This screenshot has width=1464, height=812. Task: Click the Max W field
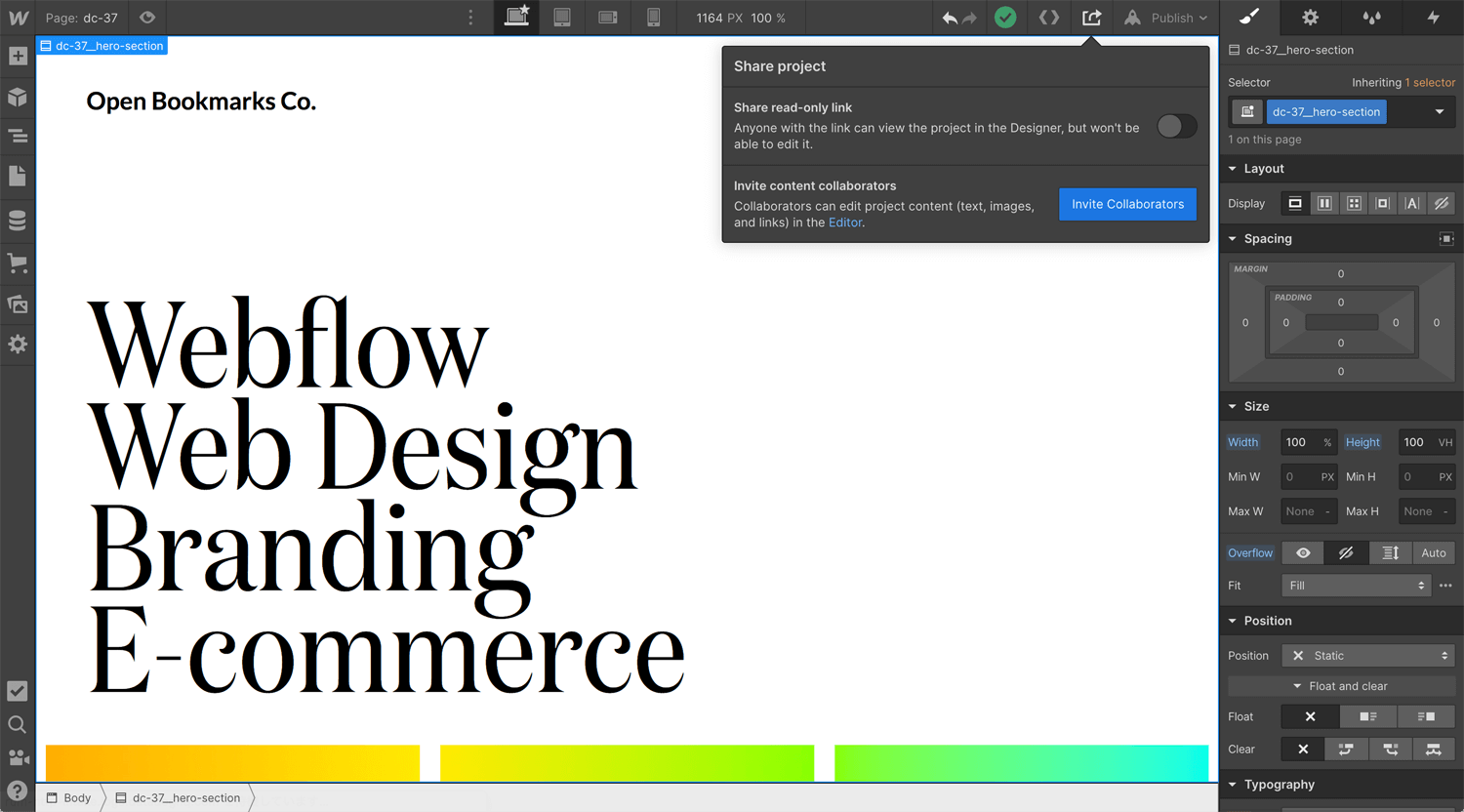(x=1309, y=511)
